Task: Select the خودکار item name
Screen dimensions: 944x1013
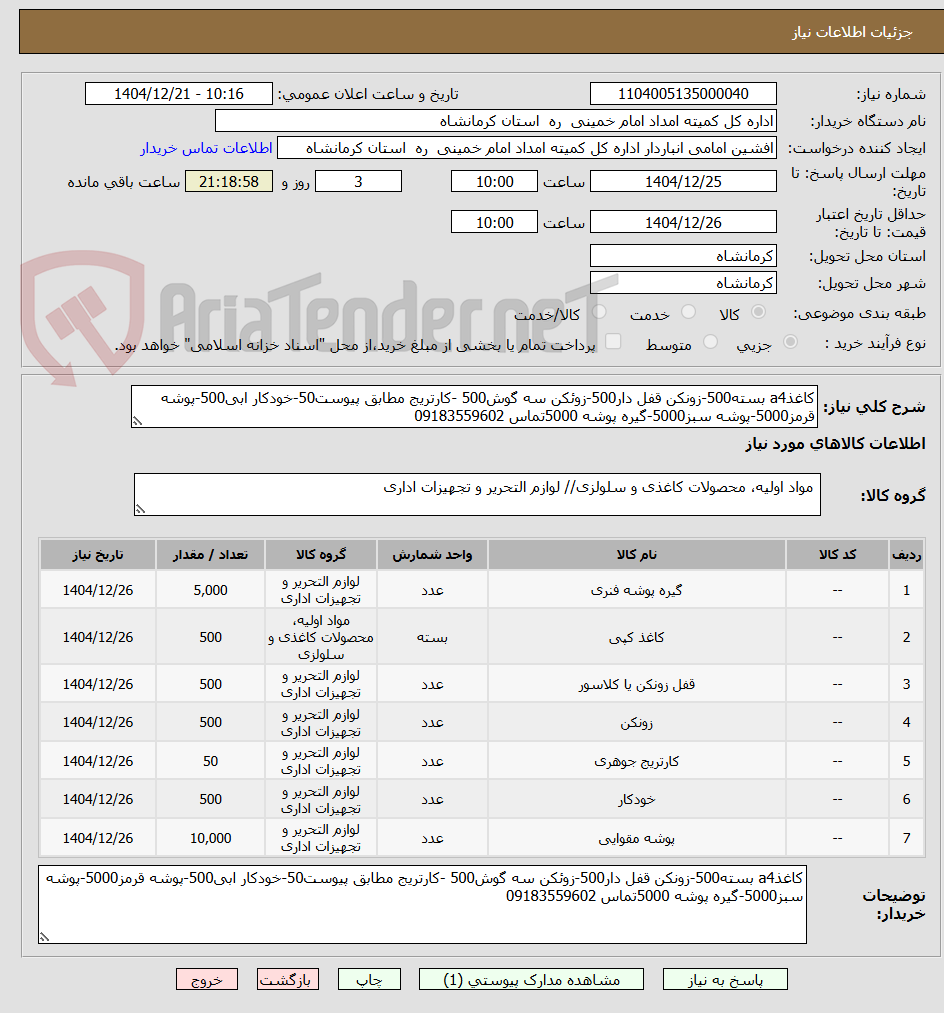Action: (636, 799)
